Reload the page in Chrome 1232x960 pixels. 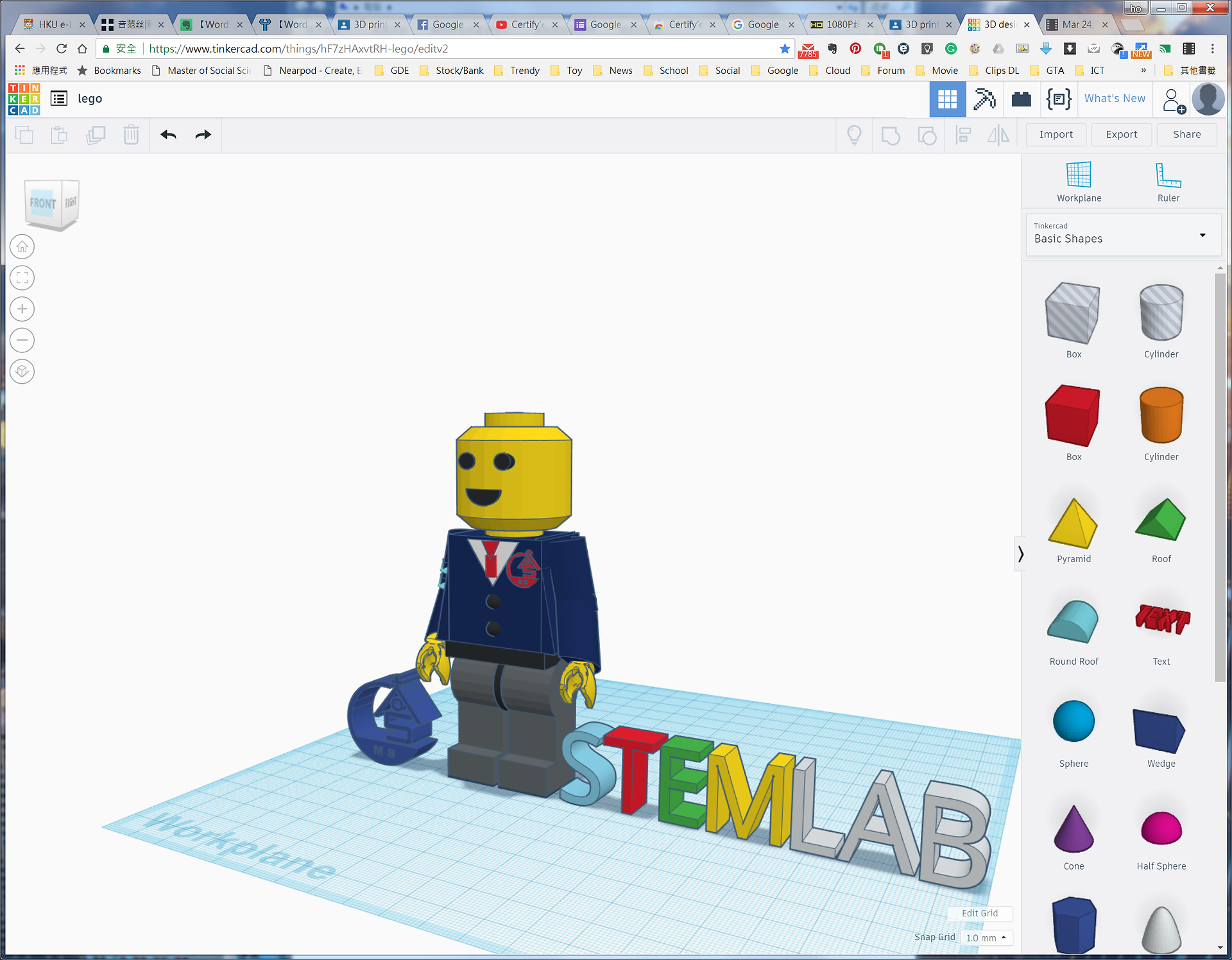[62, 49]
